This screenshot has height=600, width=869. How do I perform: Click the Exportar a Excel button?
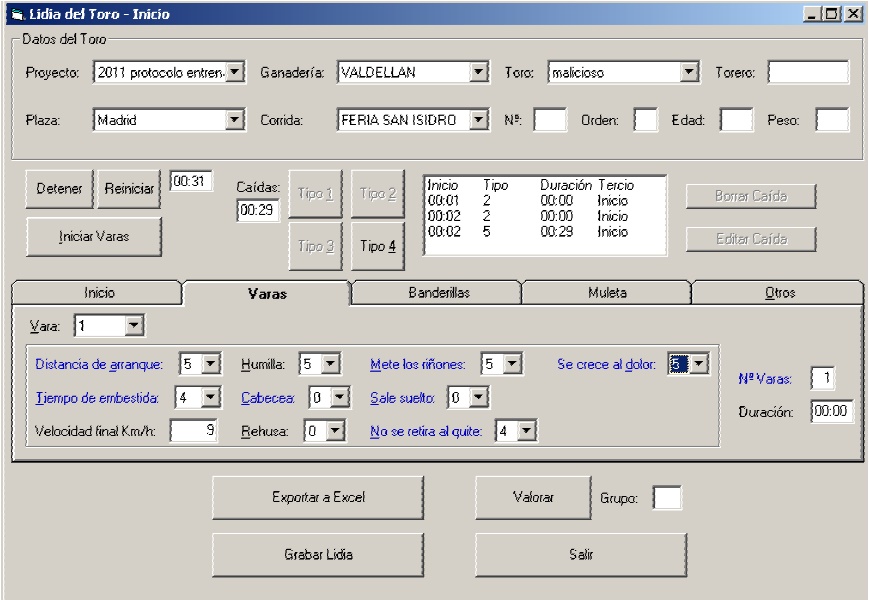[x=317, y=497]
